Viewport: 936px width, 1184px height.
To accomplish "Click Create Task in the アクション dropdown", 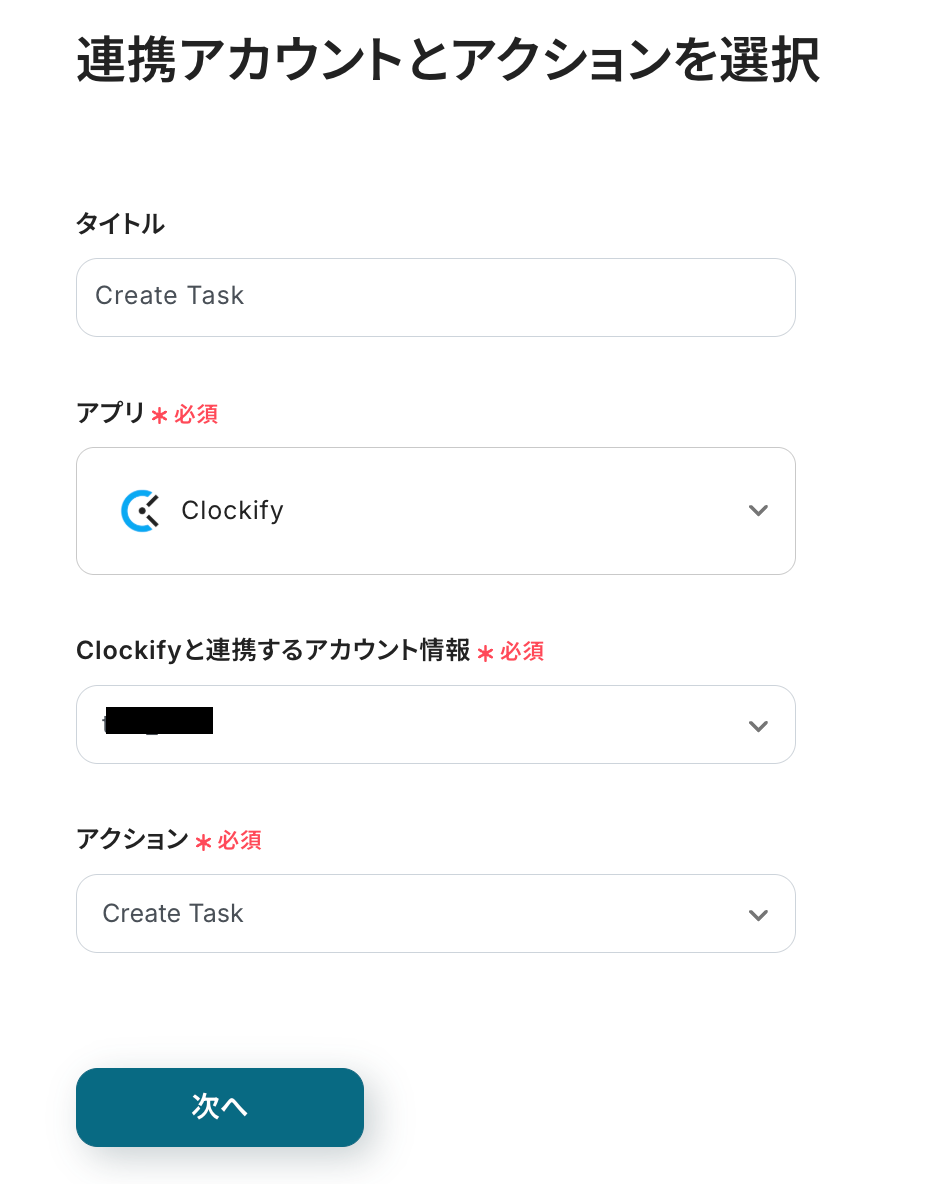I will (x=173, y=914).
